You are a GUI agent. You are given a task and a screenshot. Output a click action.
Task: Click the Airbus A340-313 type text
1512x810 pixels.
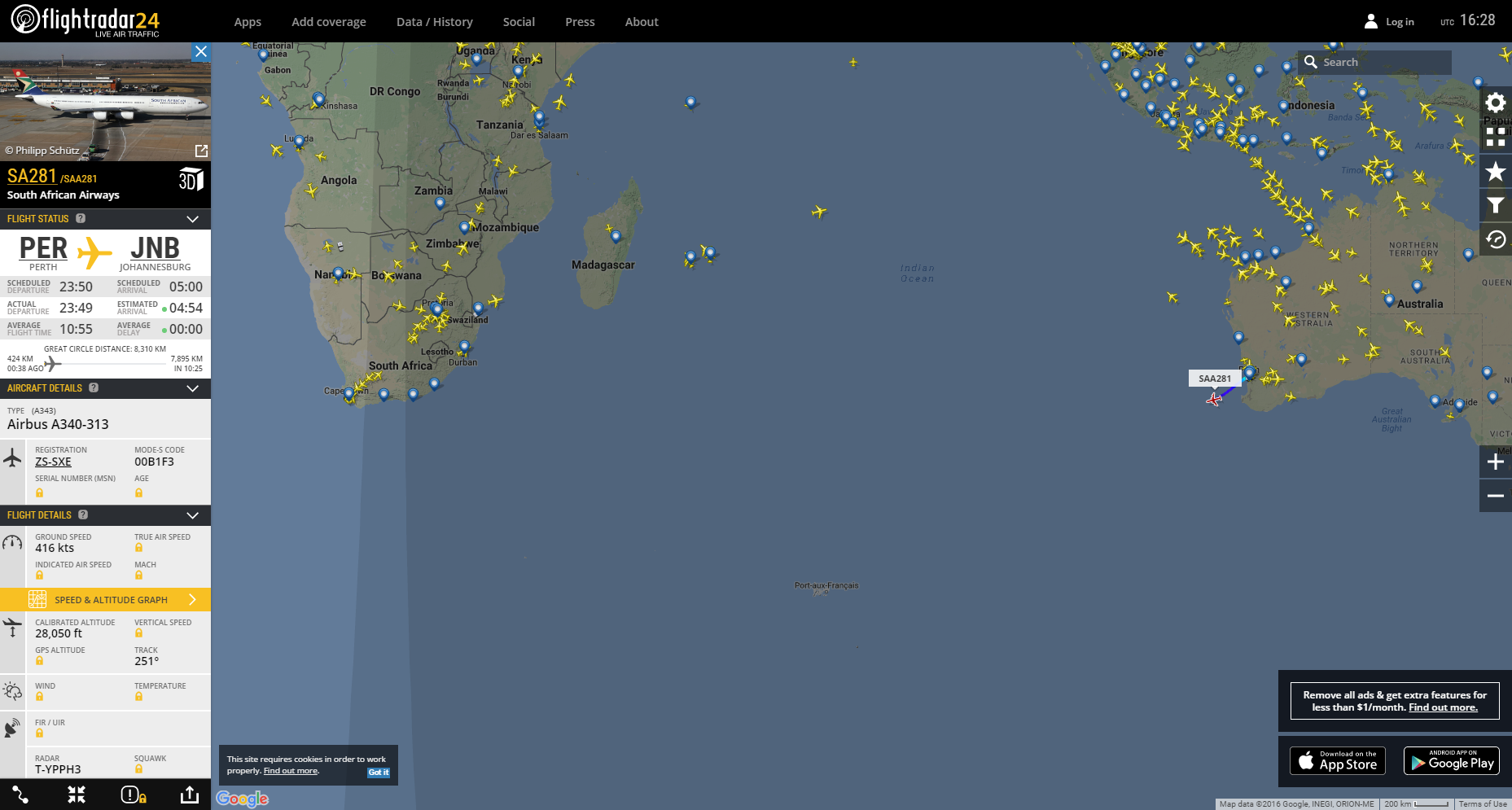click(58, 424)
